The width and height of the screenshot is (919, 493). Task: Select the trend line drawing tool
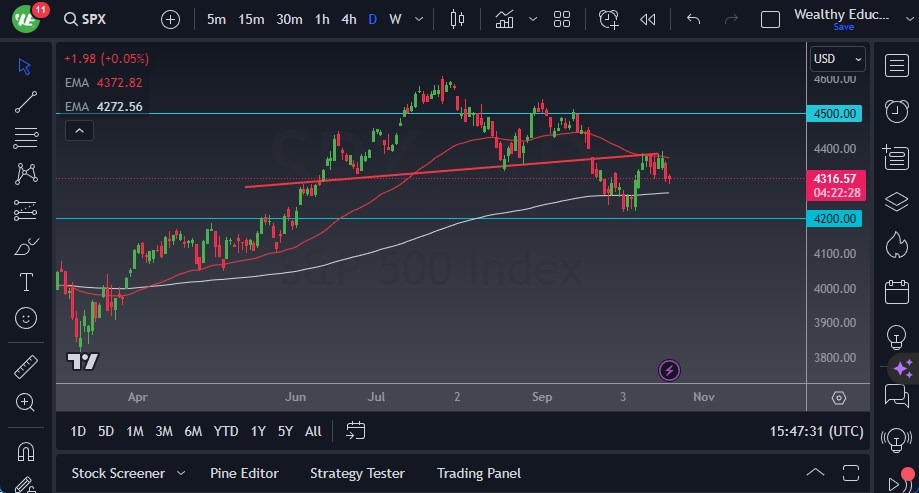(26, 101)
